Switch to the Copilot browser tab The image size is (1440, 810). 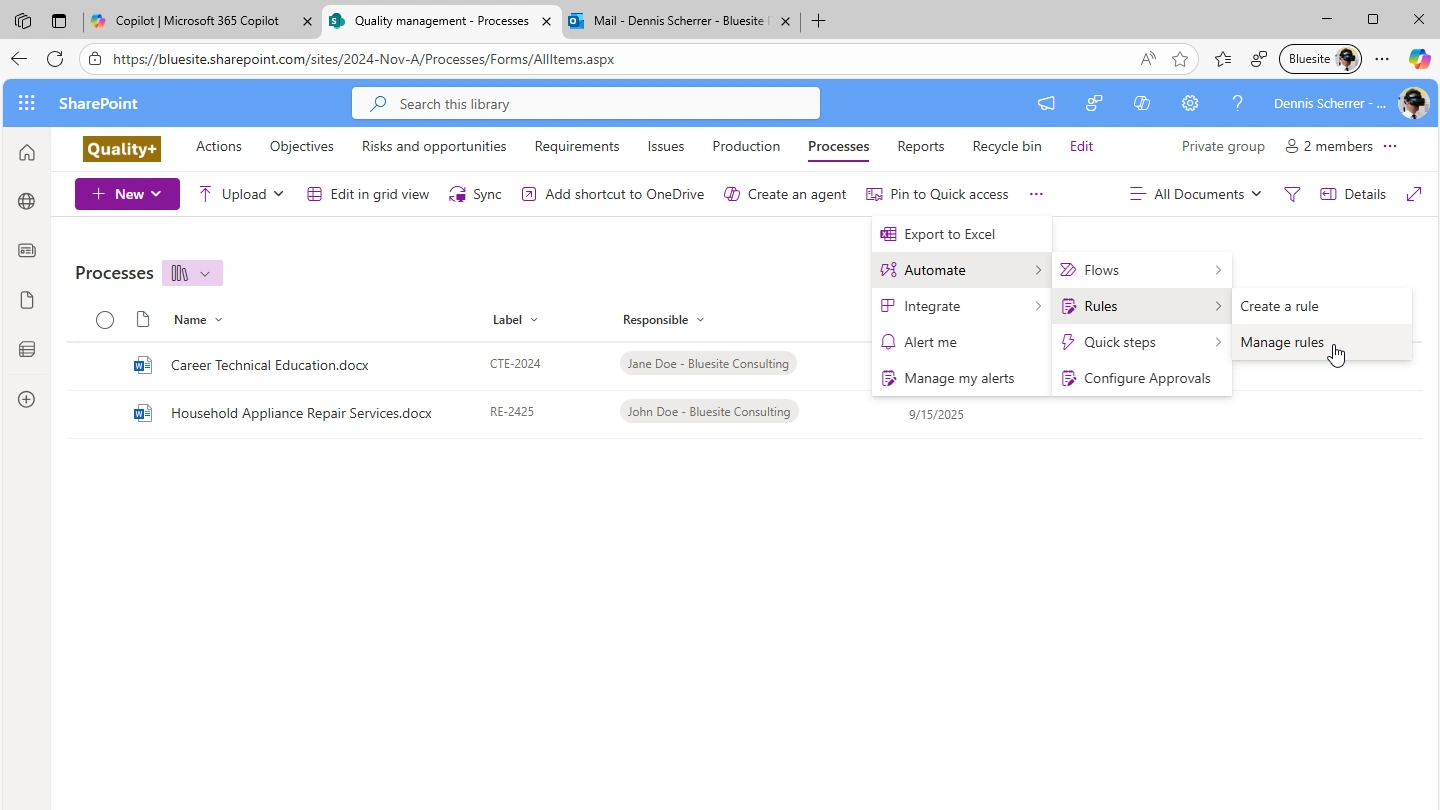(x=200, y=21)
